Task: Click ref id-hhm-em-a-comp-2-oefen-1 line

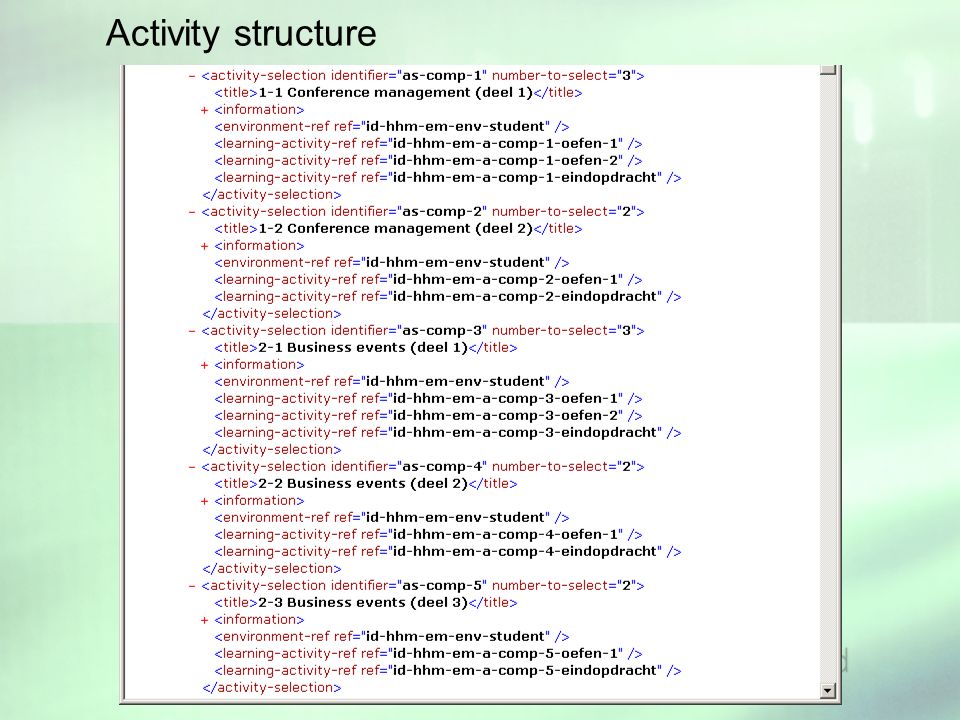Action: click(428, 280)
